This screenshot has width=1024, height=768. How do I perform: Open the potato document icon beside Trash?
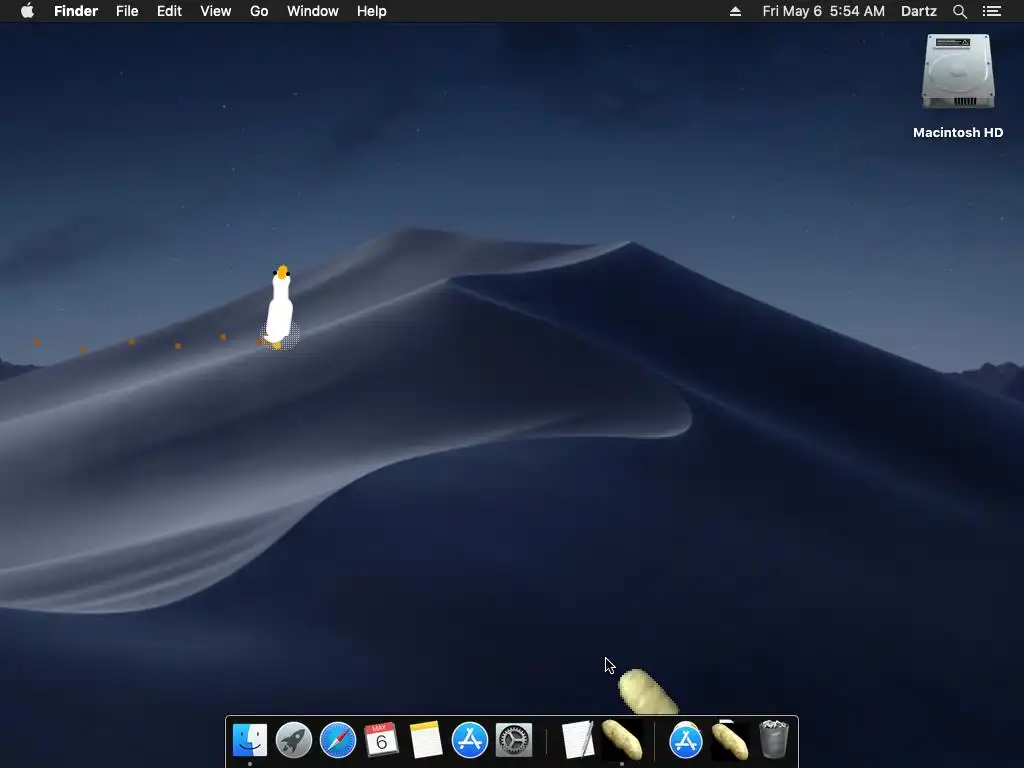729,740
